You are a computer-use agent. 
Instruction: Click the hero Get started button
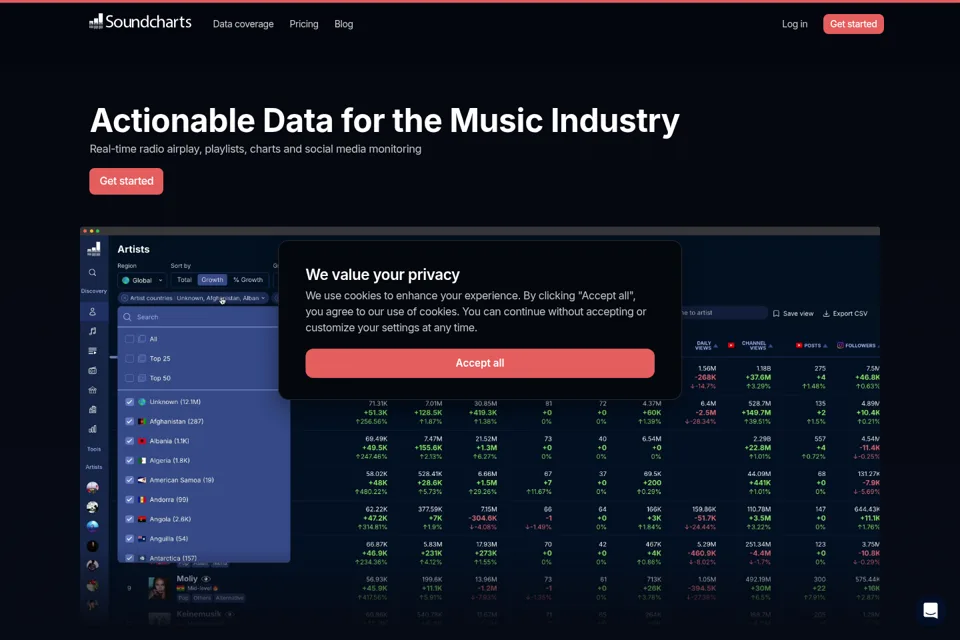[126, 181]
